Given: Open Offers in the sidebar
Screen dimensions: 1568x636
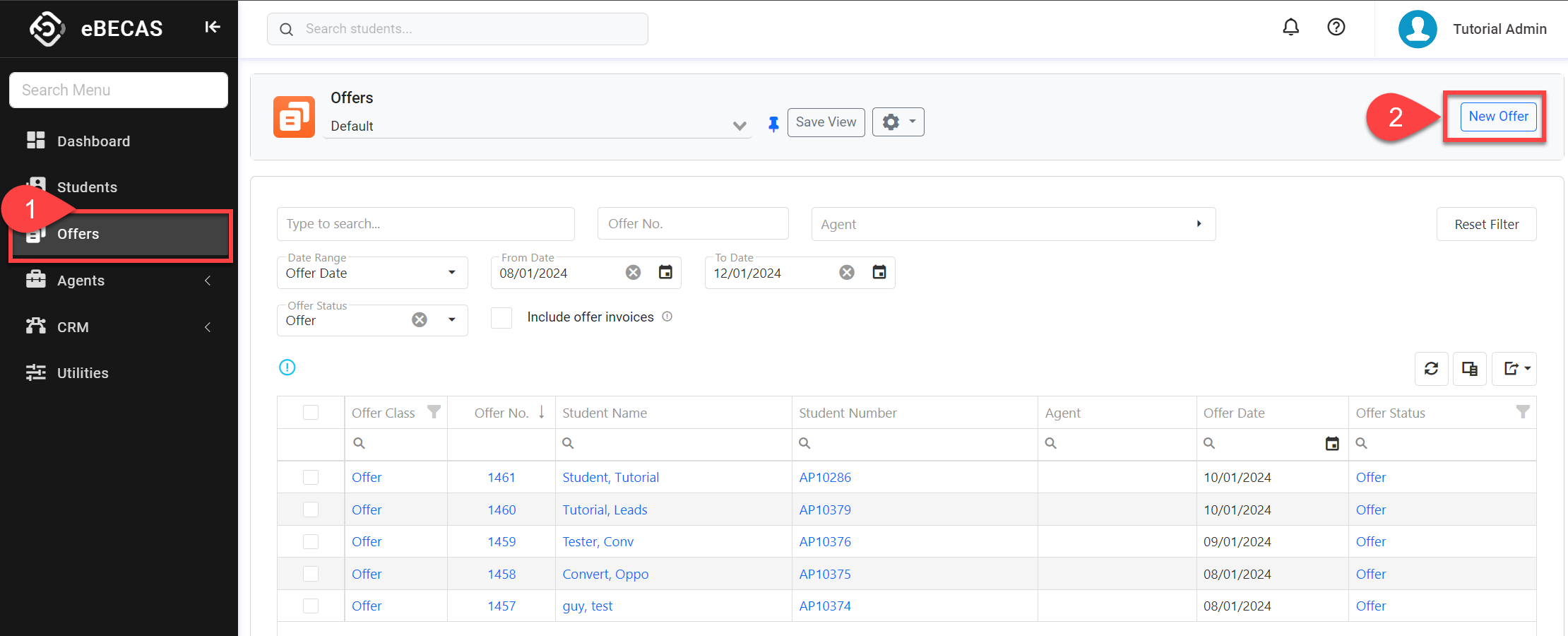Looking at the screenshot, I should pos(120,234).
